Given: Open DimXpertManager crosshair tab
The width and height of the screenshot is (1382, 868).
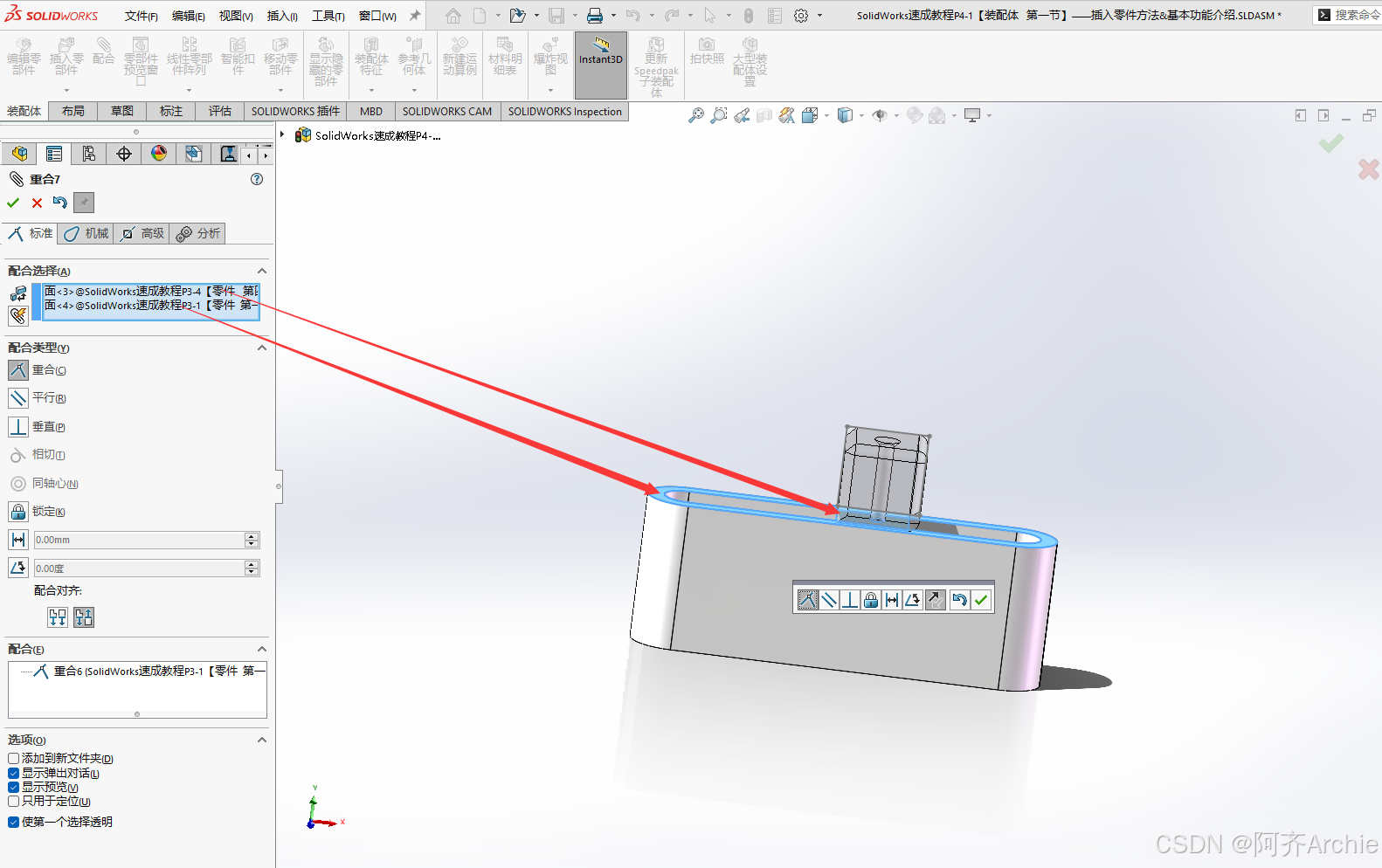Looking at the screenshot, I should (x=124, y=154).
